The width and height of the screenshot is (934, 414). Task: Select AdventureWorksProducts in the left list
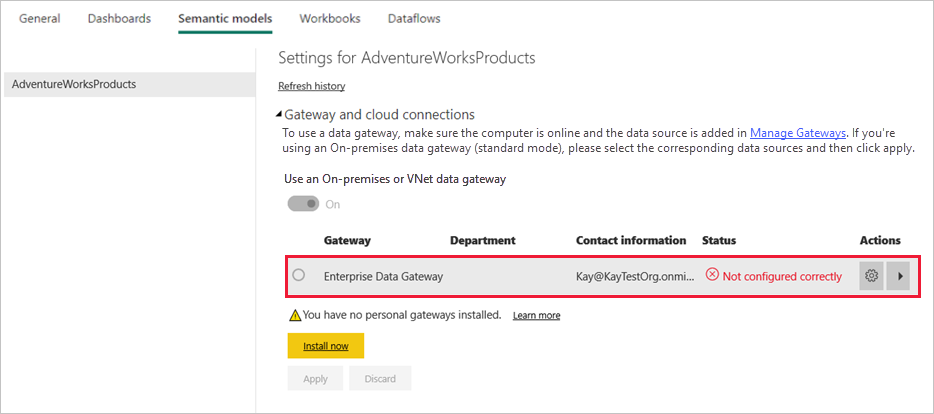pos(74,84)
